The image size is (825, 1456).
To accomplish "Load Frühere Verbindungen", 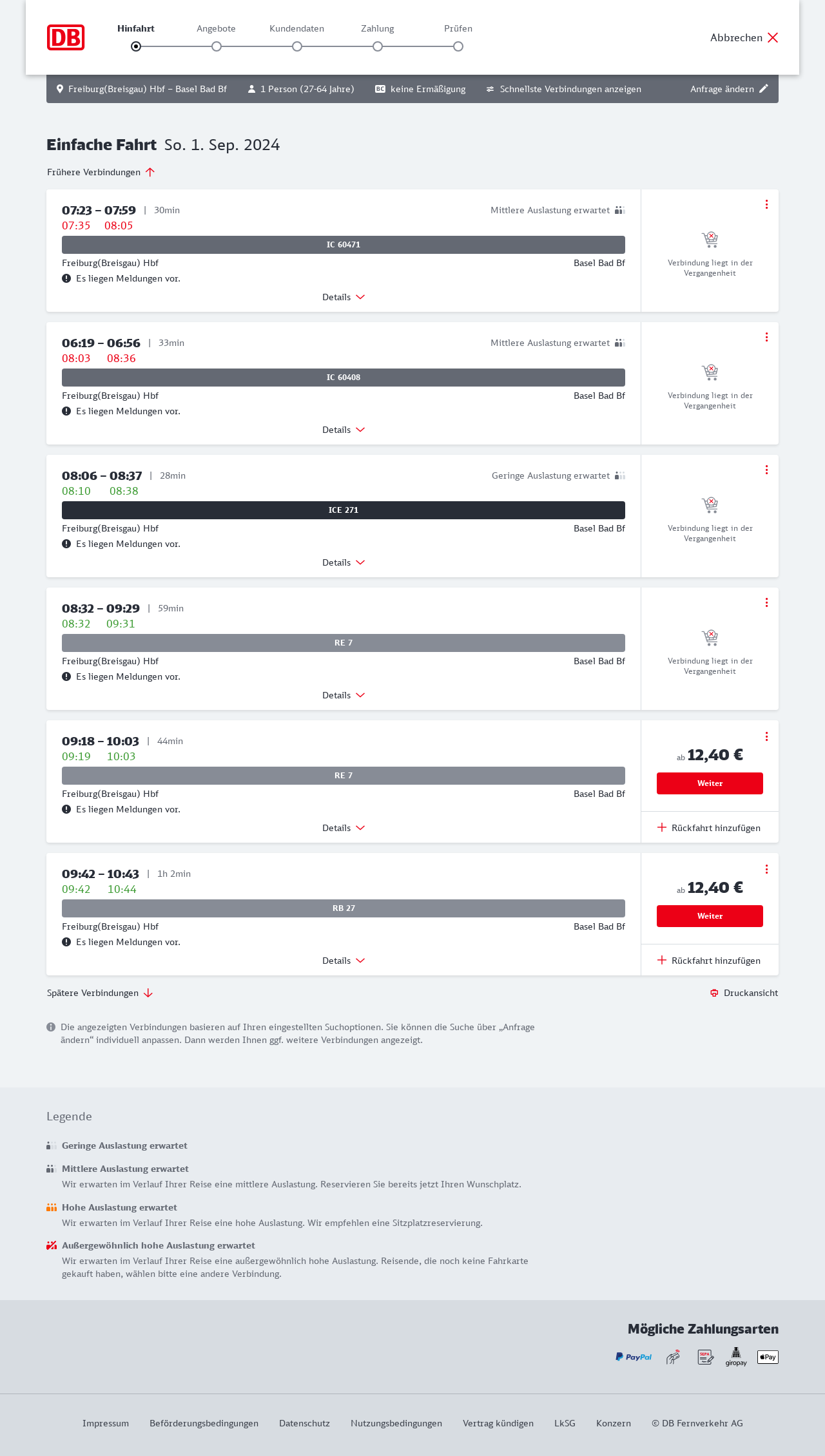I will (101, 172).
